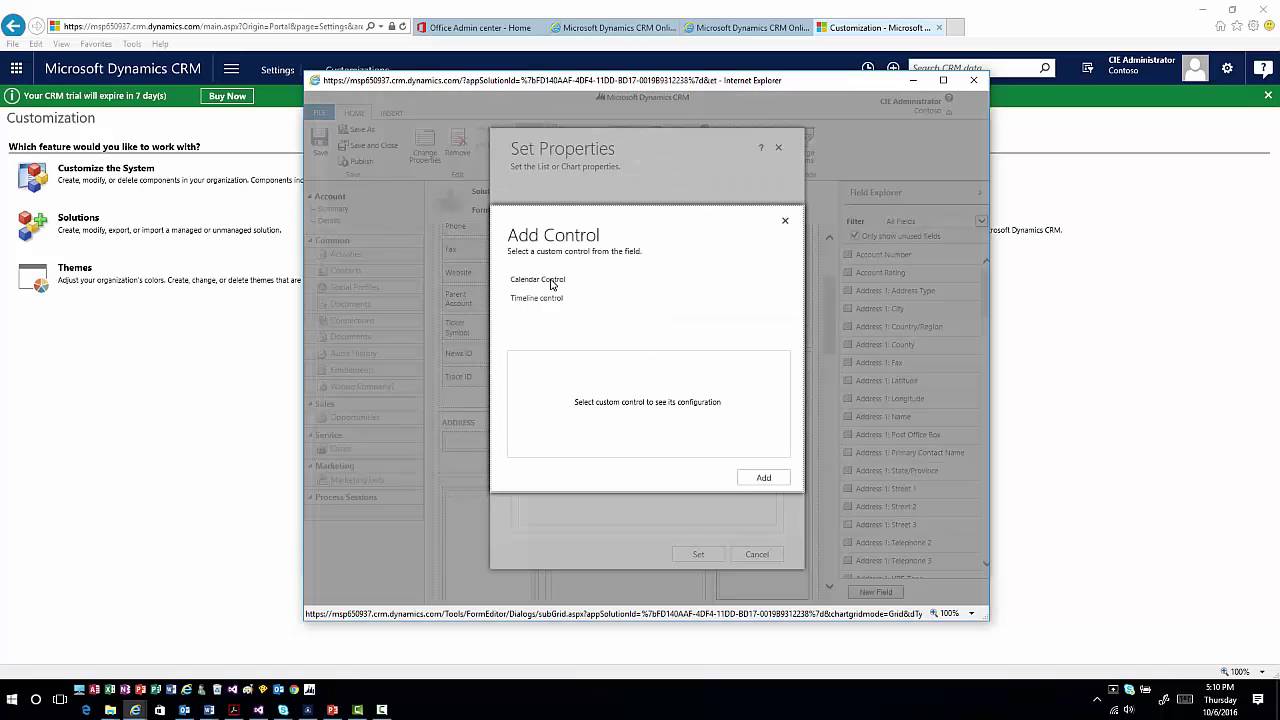The image size is (1280, 720).
Task: Open Customize the System
Action: click(106, 168)
